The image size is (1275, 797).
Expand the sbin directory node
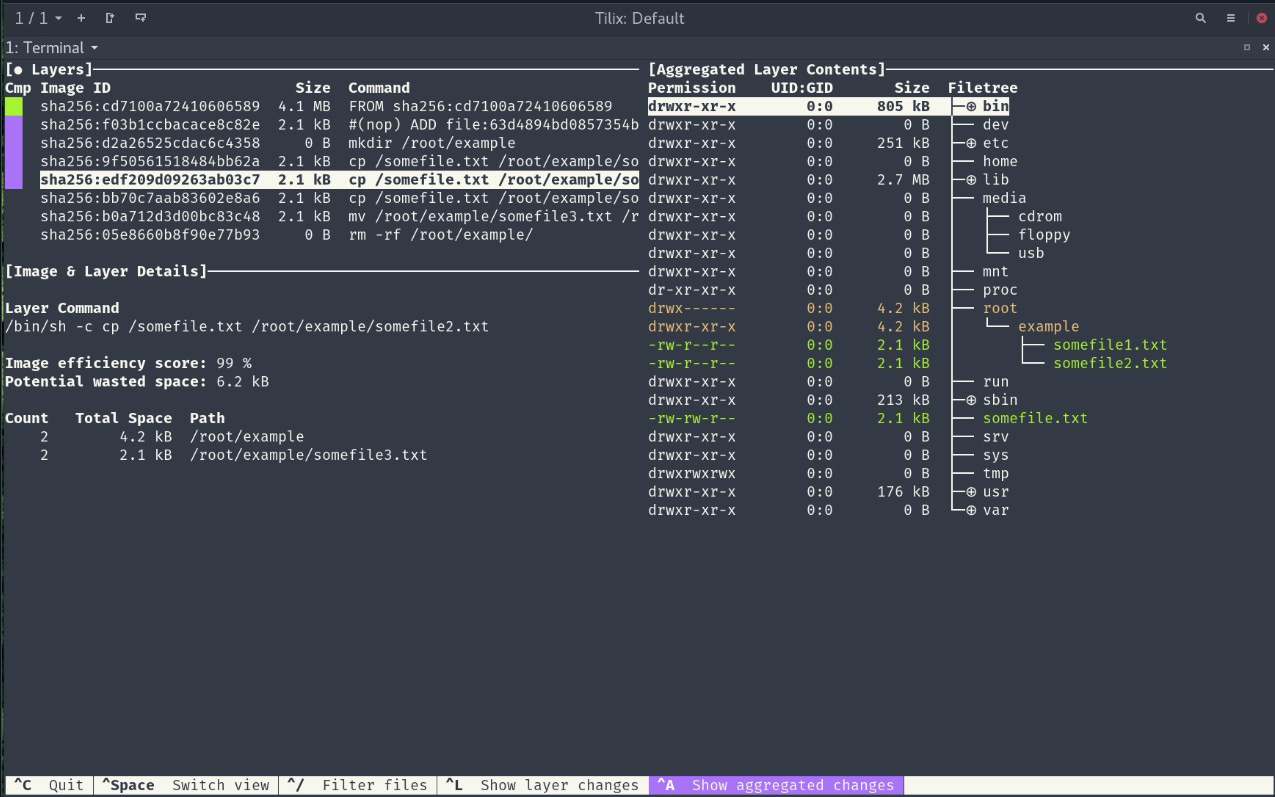click(x=970, y=400)
